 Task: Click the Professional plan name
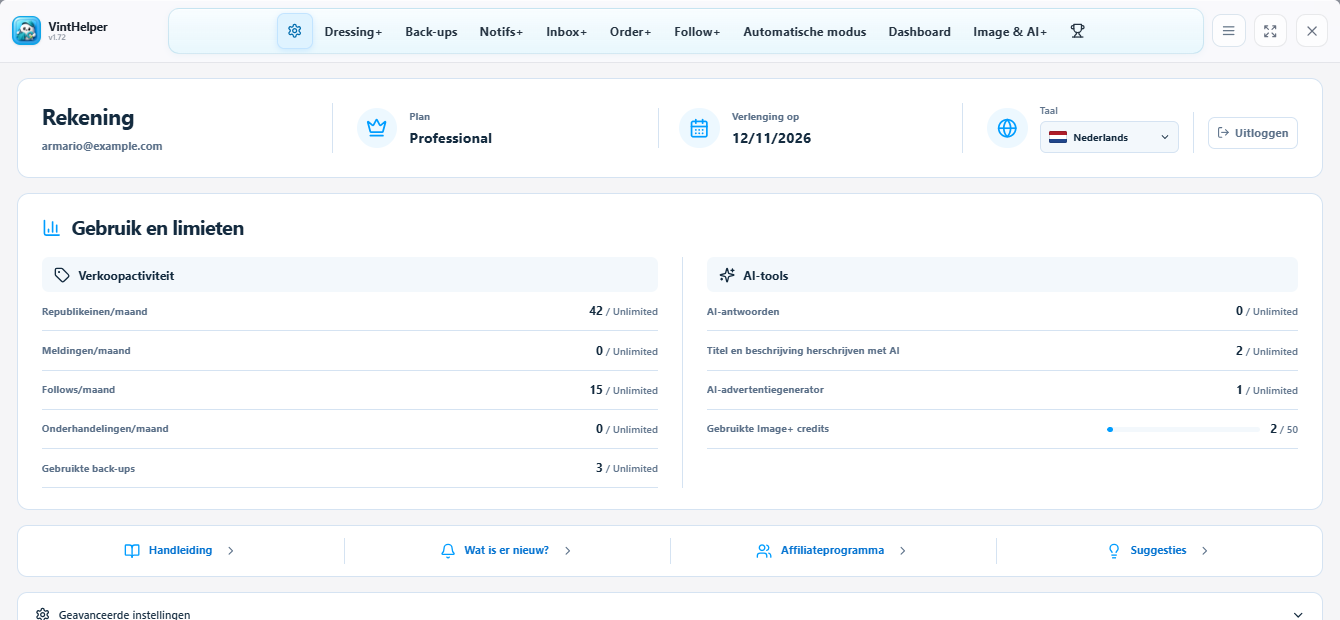(x=450, y=139)
